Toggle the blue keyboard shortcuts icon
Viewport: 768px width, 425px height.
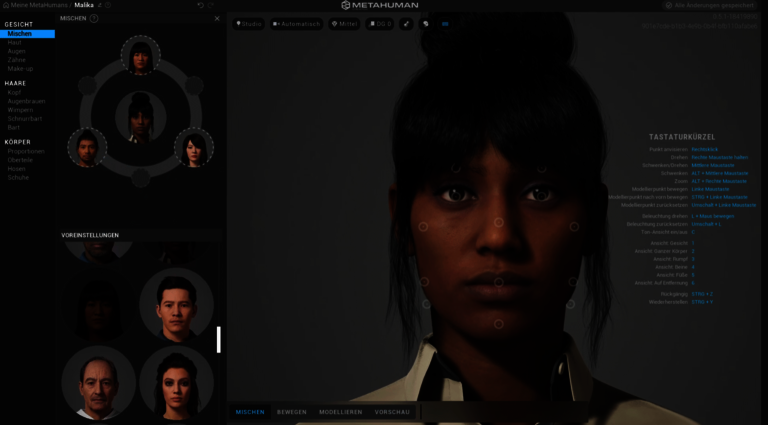coord(445,24)
